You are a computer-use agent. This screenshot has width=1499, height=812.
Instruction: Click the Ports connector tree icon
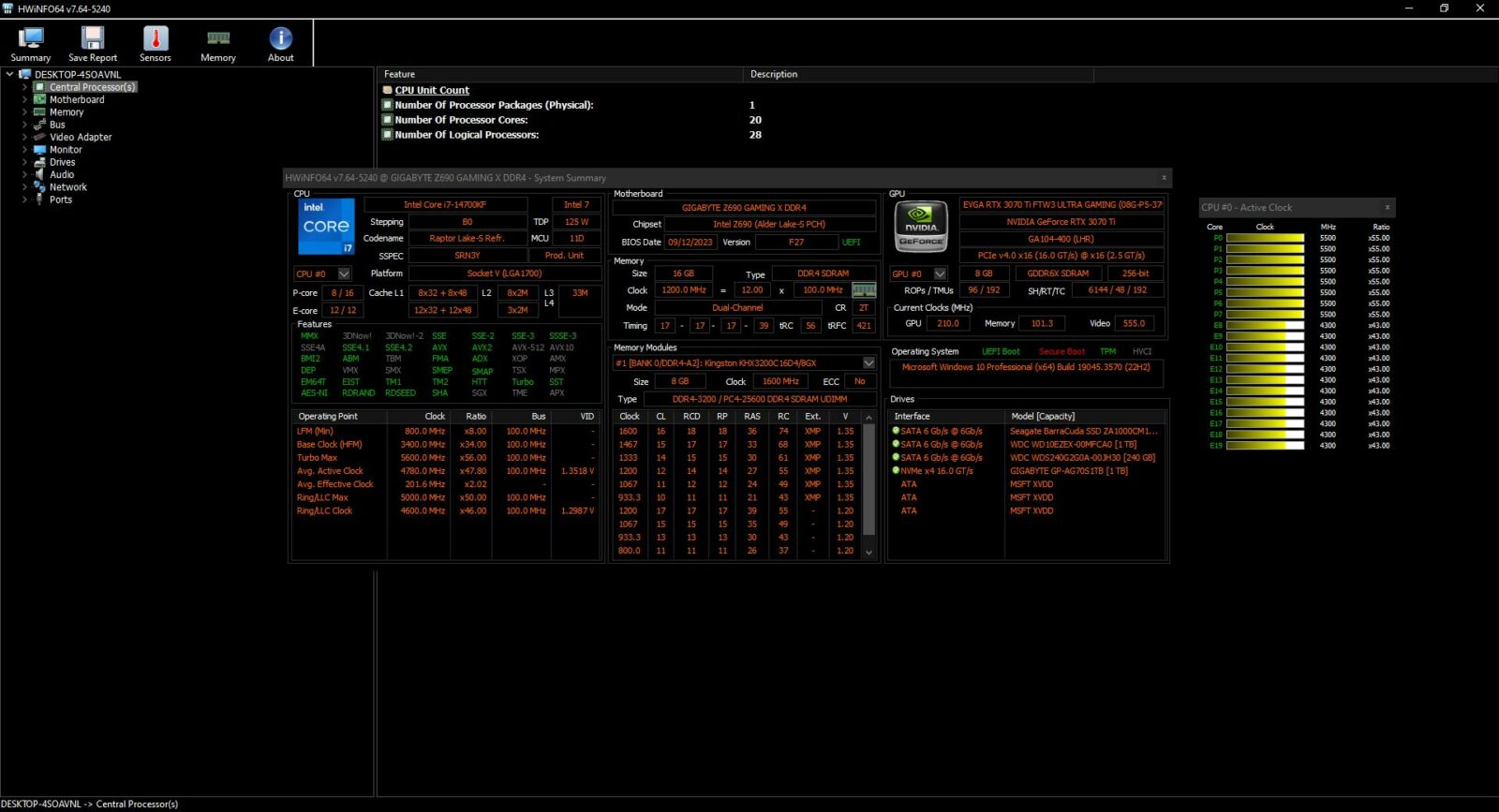pyautogui.click(x=39, y=199)
